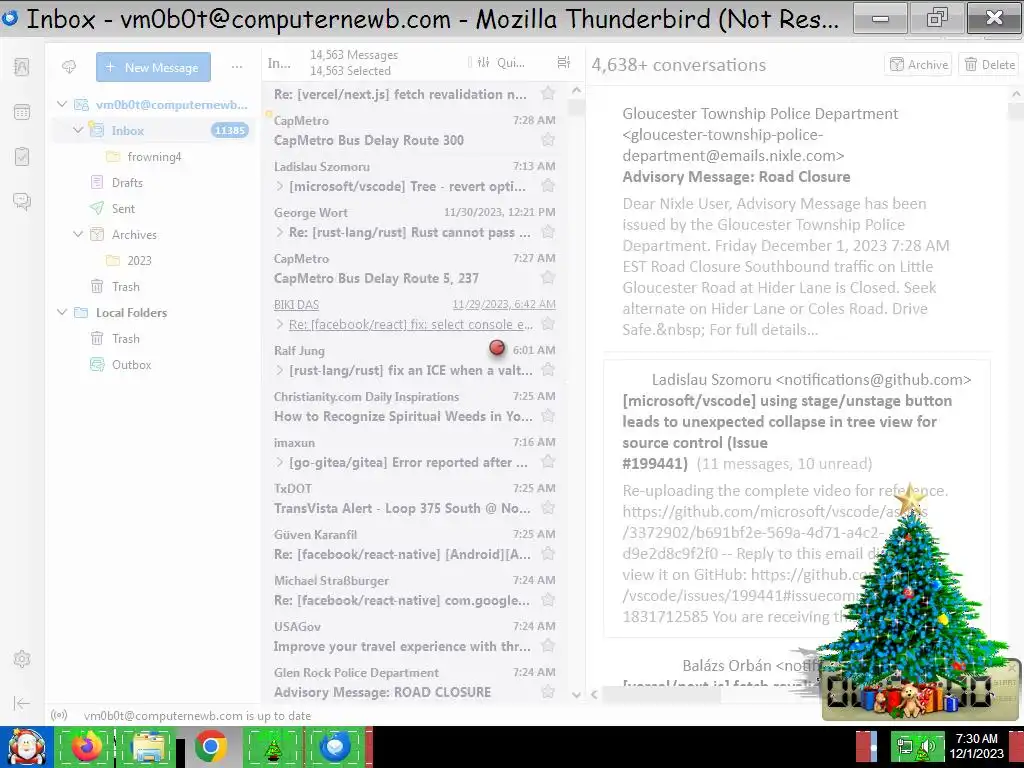Screen dimensions: 1024x768
Task: Star the microsoft/vscode Tree revert message
Action: [x=548, y=186]
